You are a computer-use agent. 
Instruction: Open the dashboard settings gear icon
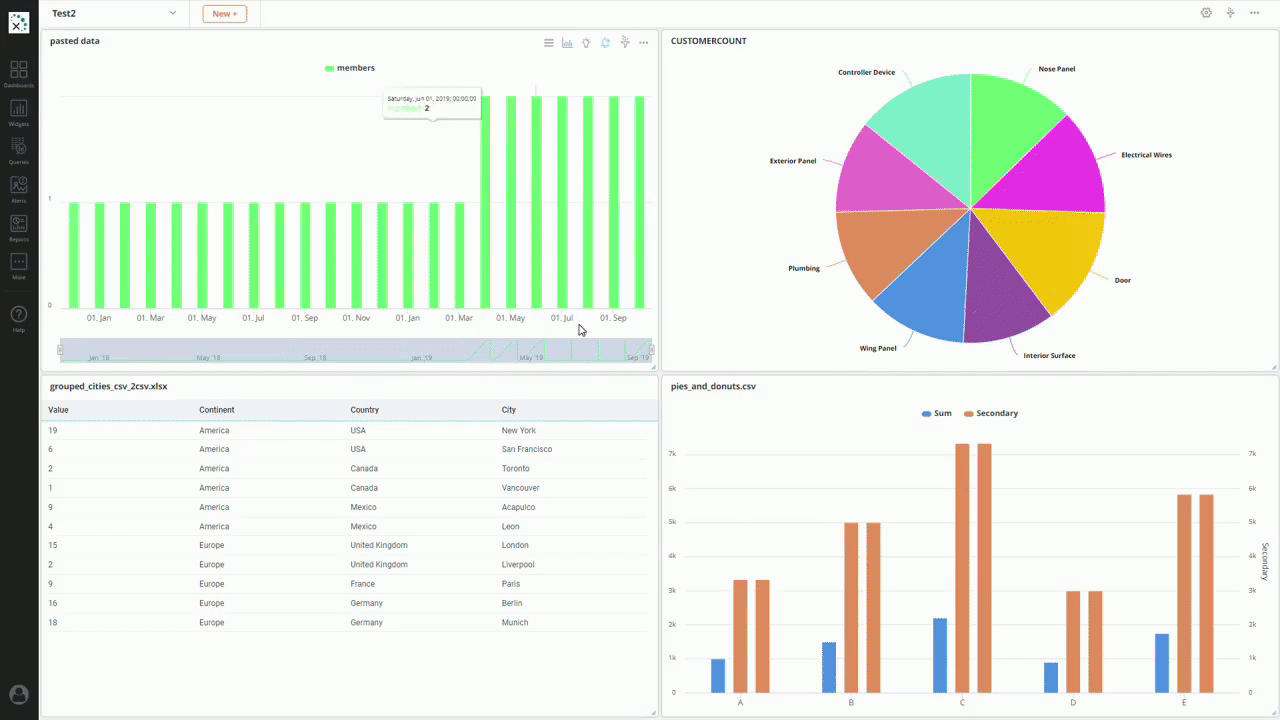[1207, 13]
